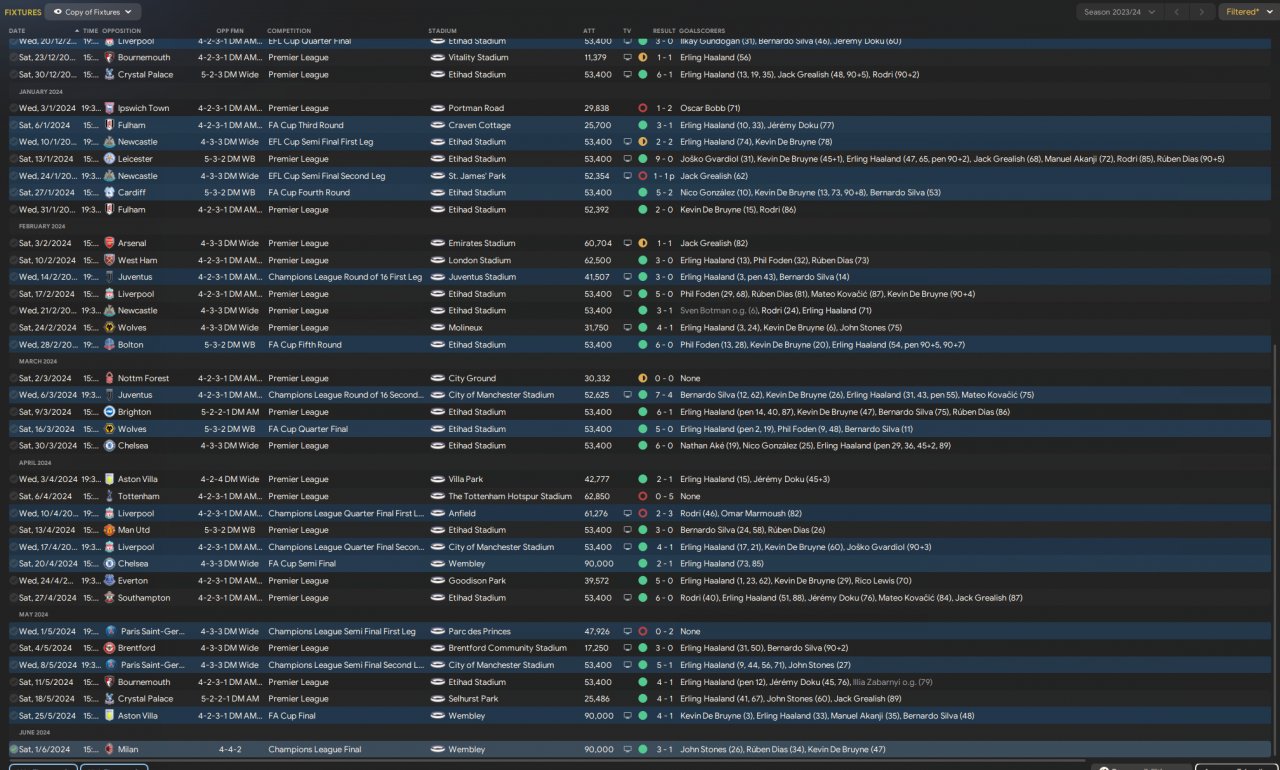Screen dimensions: 1280x770
Task: Click the Man Utd club badge
Action: click(110, 530)
